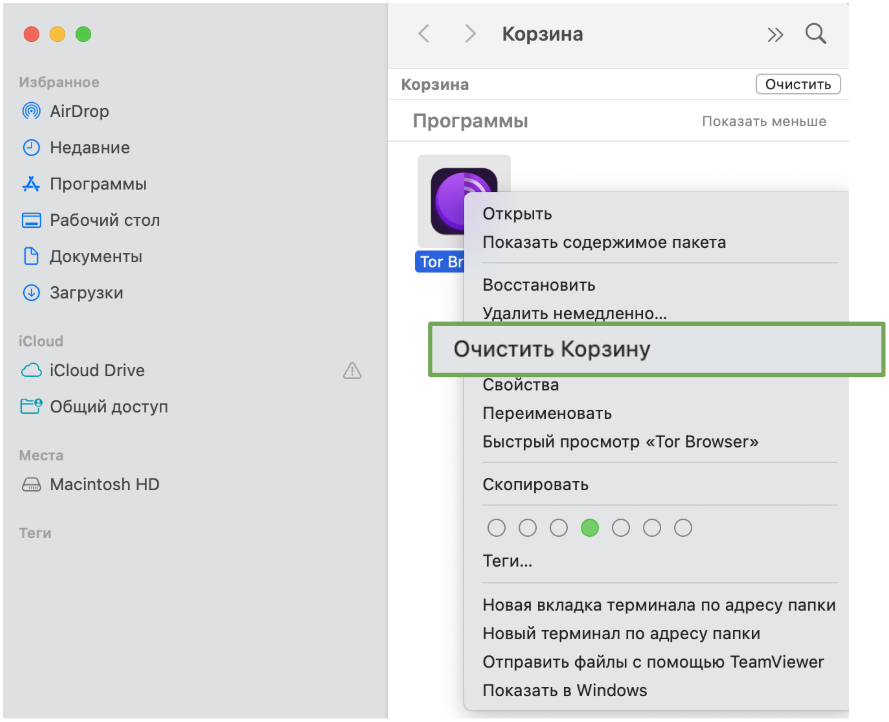Image resolution: width=889 pixels, height=722 pixels.
Task: Select the first empty tag circle
Action: point(497,527)
